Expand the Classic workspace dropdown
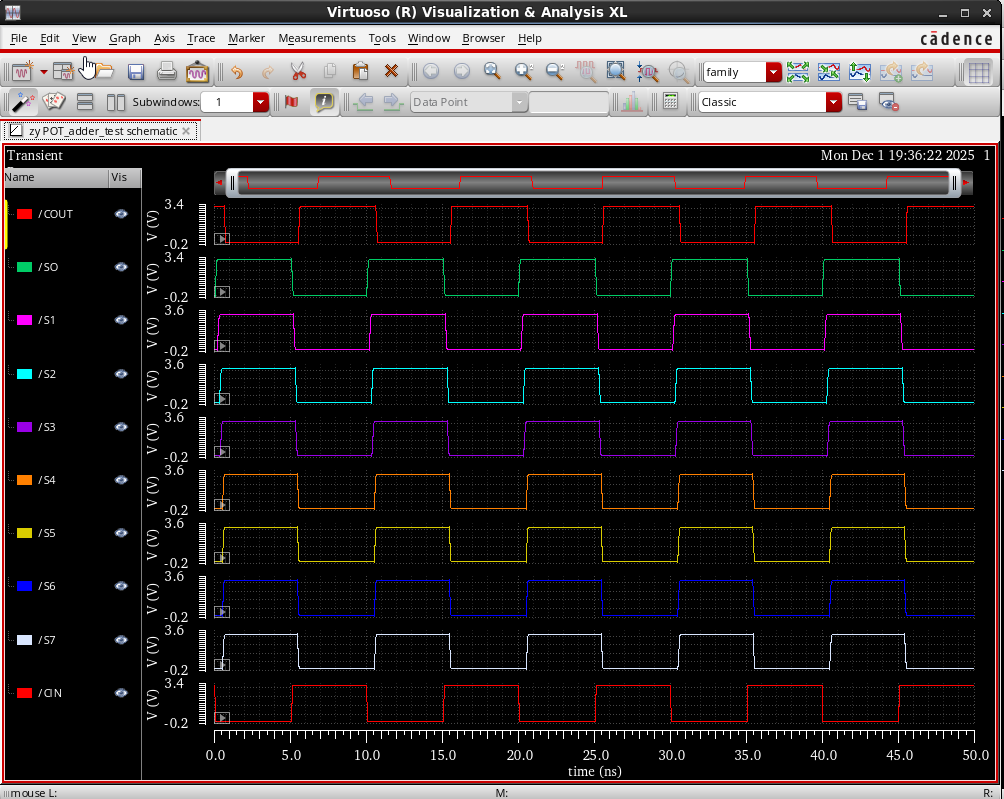 point(833,102)
